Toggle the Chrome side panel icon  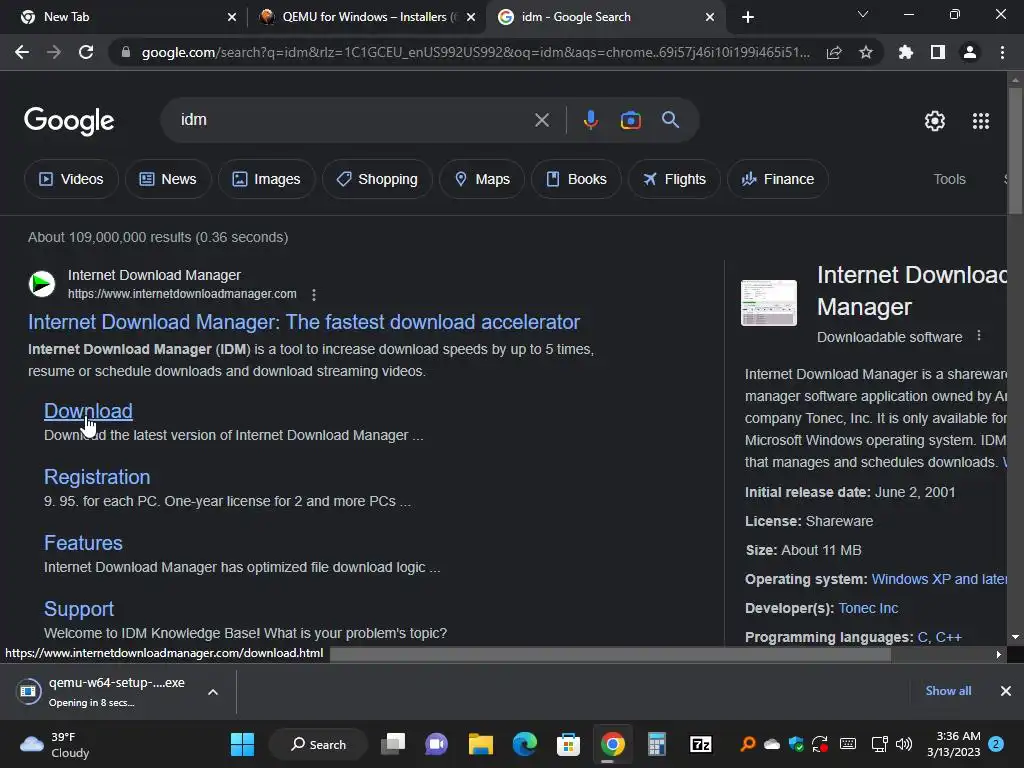[x=938, y=52]
